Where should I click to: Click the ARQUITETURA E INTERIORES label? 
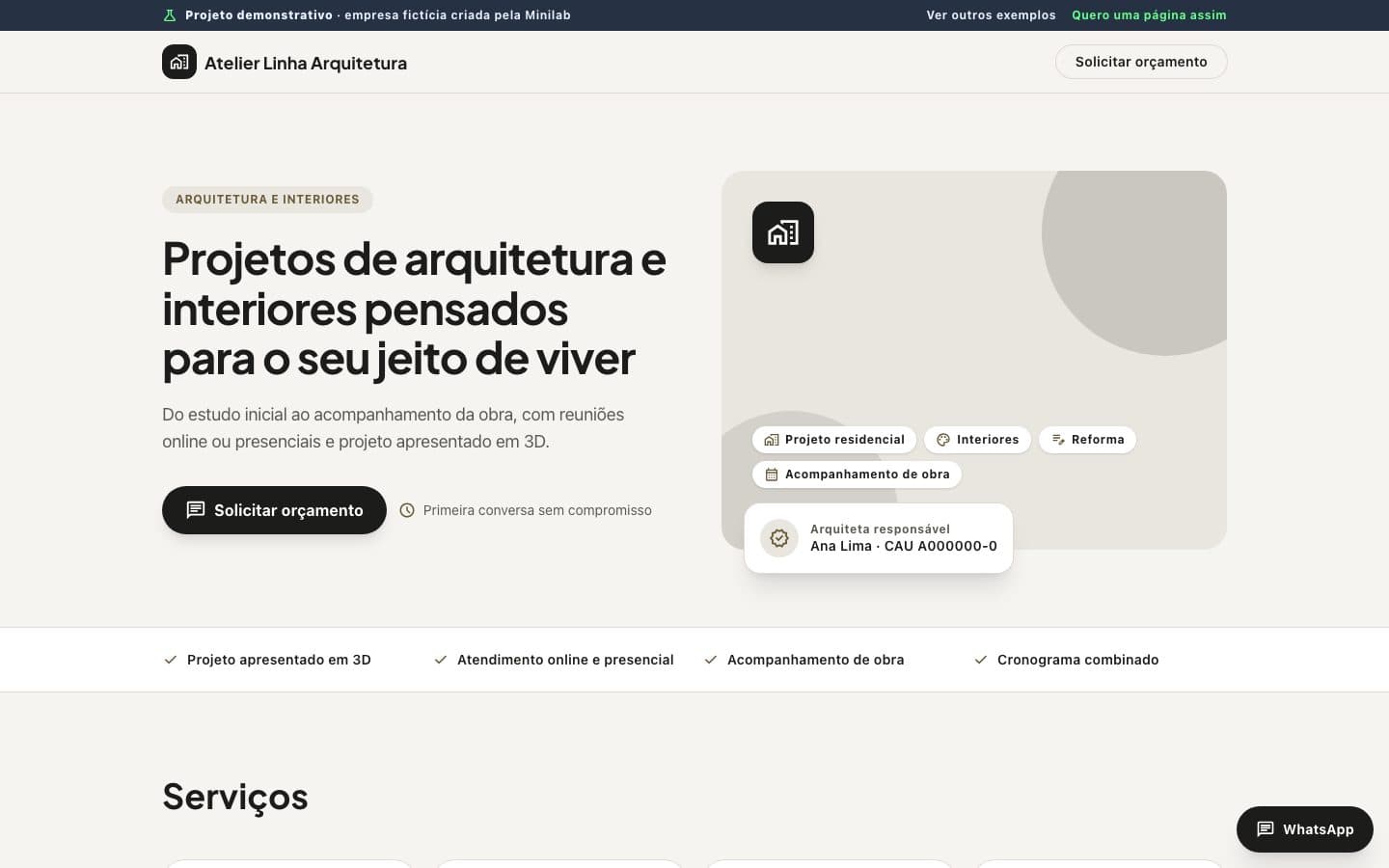click(x=267, y=200)
